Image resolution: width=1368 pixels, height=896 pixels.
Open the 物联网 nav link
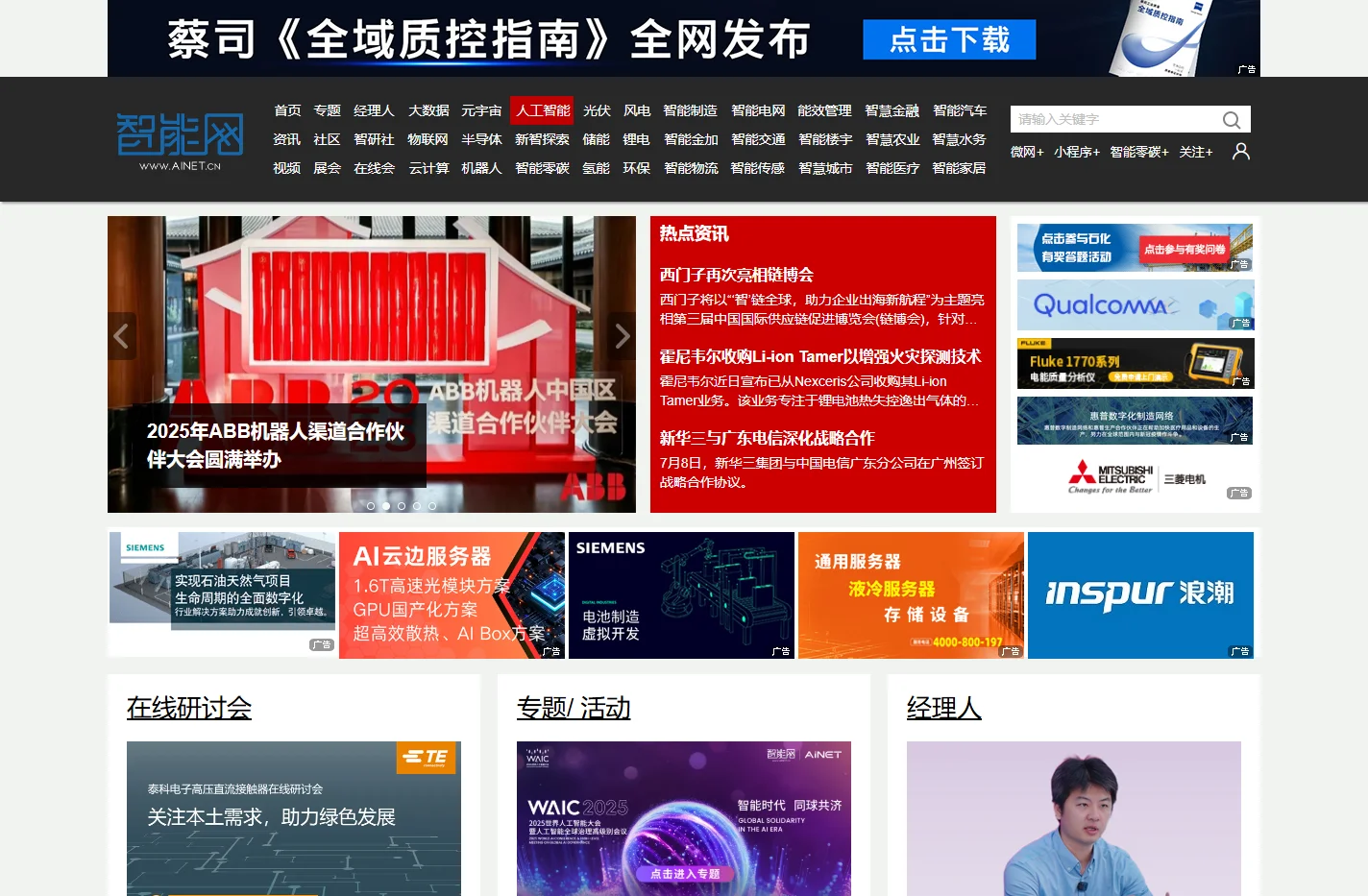(427, 139)
